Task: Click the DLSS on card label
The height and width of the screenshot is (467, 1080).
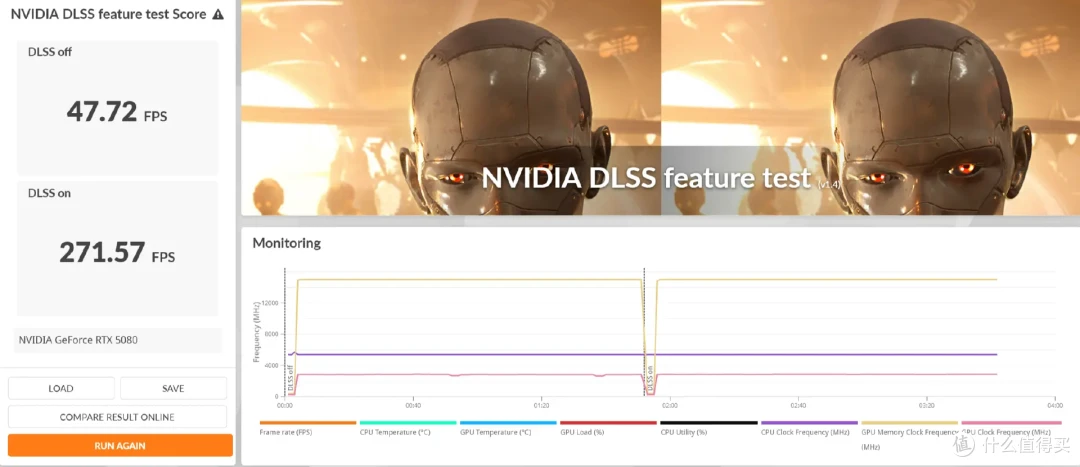Action: pyautogui.click(x=49, y=193)
